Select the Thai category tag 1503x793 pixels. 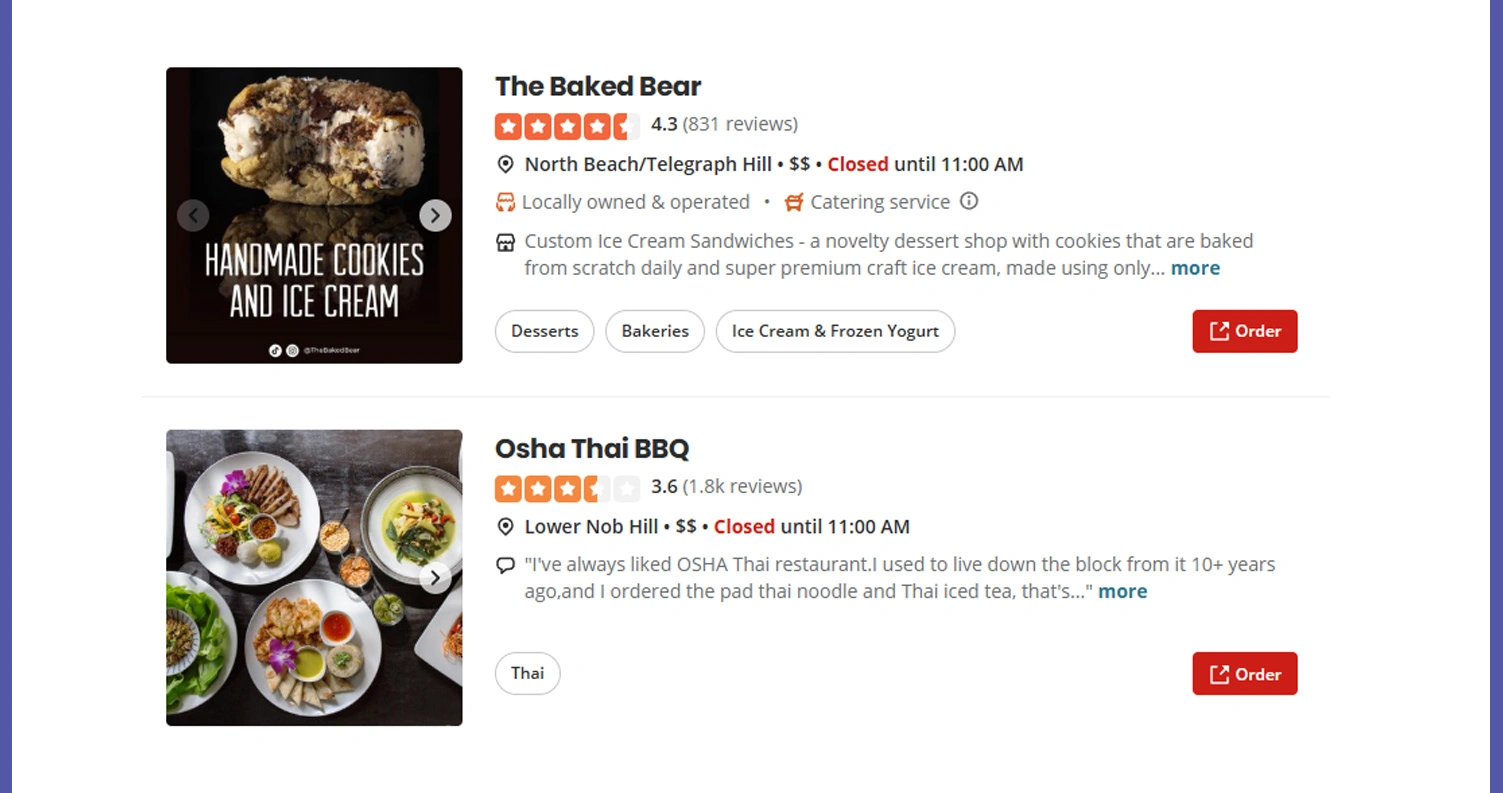coord(527,673)
